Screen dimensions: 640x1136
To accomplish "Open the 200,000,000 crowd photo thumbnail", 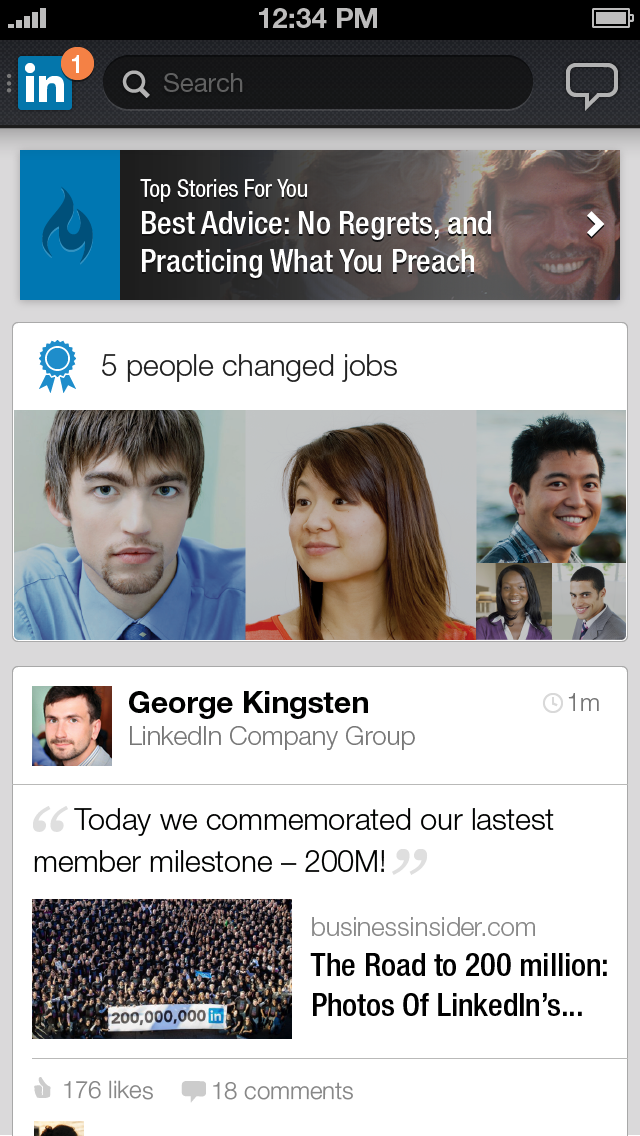I will click(162, 968).
